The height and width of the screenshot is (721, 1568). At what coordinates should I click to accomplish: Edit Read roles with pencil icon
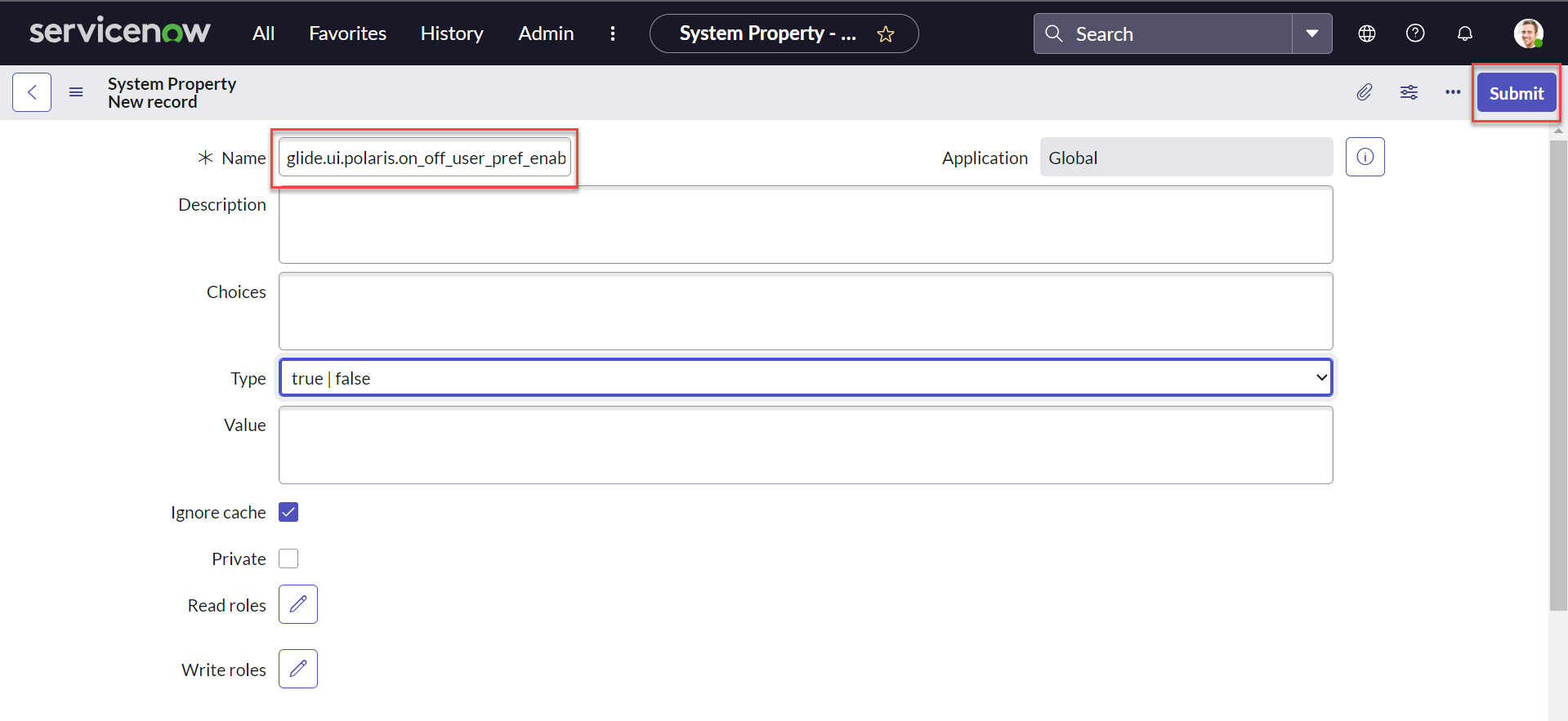[x=298, y=604]
